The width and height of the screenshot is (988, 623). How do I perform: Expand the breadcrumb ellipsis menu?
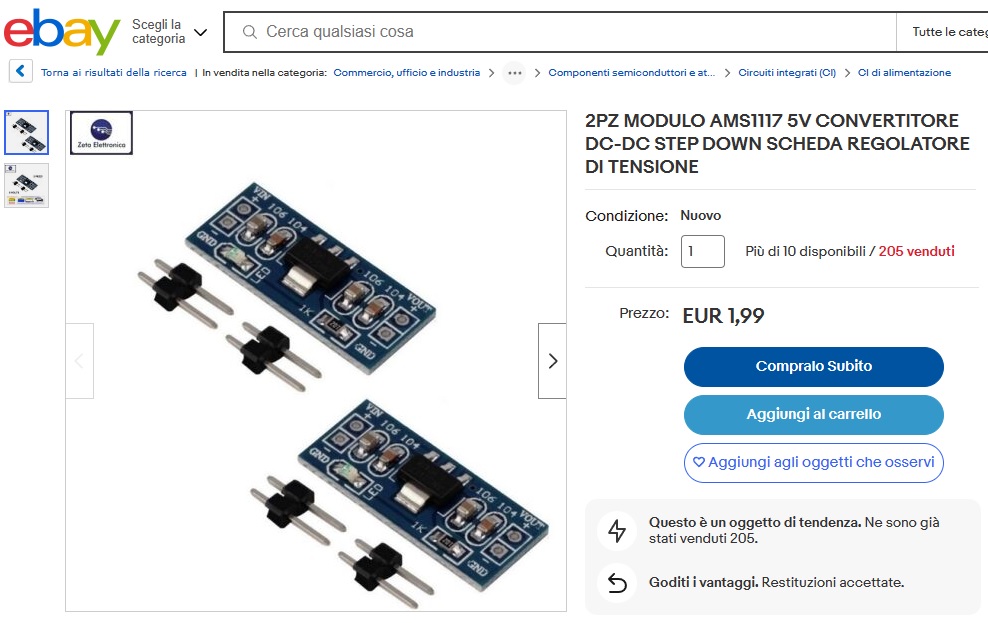[514, 72]
